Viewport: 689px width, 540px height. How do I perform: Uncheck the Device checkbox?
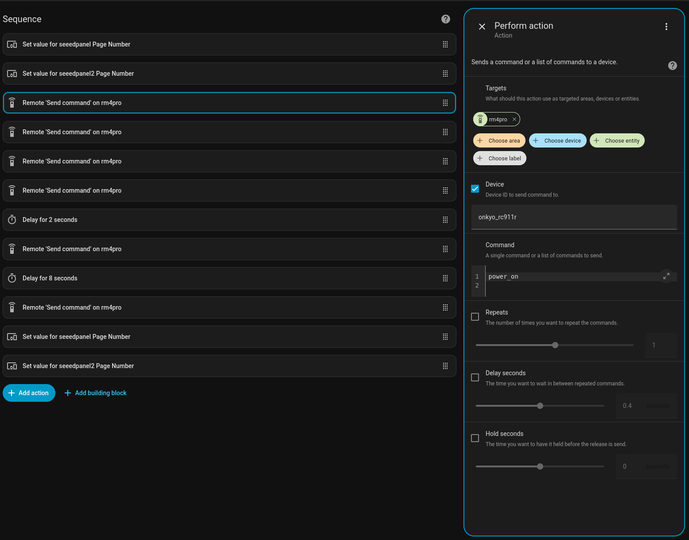pyautogui.click(x=475, y=188)
